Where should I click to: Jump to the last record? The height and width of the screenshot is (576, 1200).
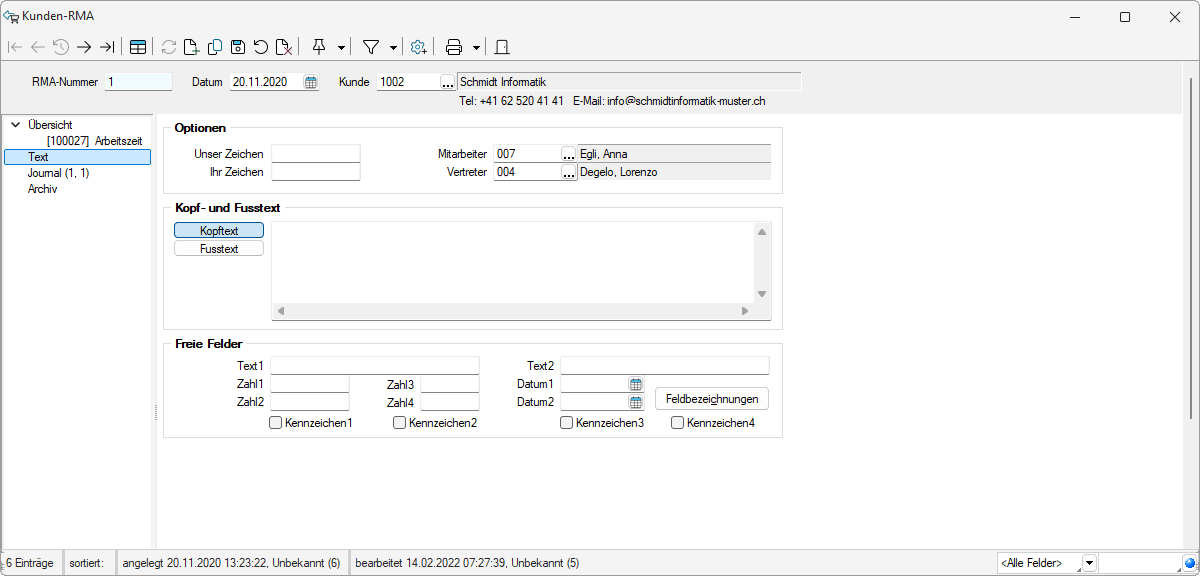tap(107, 47)
